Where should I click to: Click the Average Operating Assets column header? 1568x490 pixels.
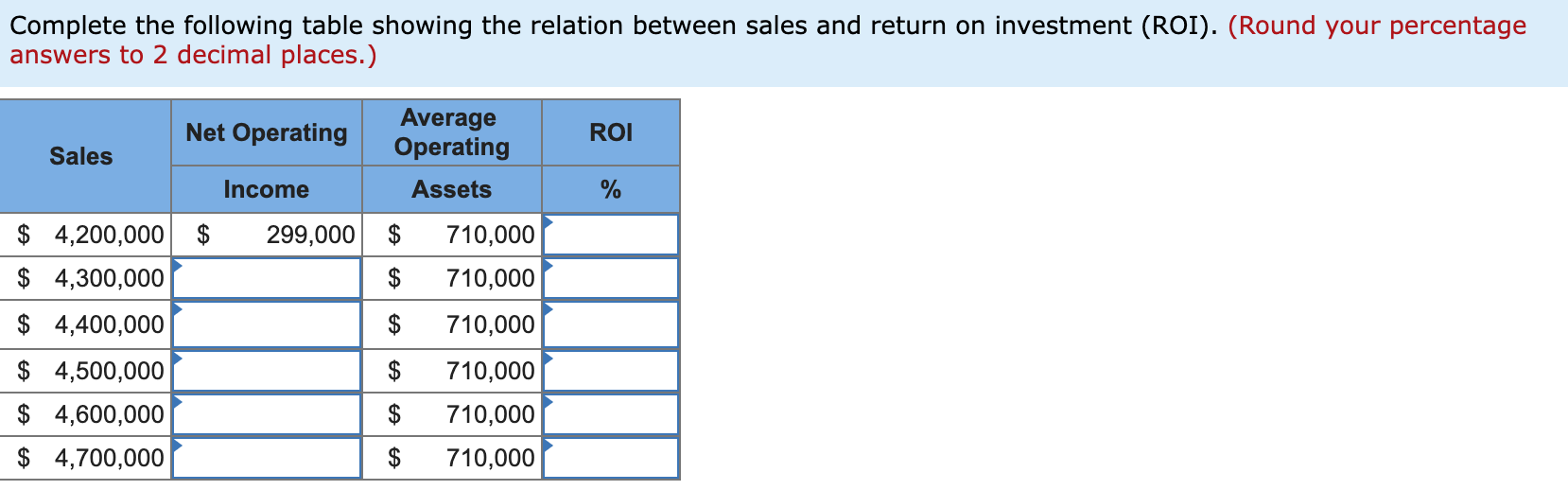451,133
